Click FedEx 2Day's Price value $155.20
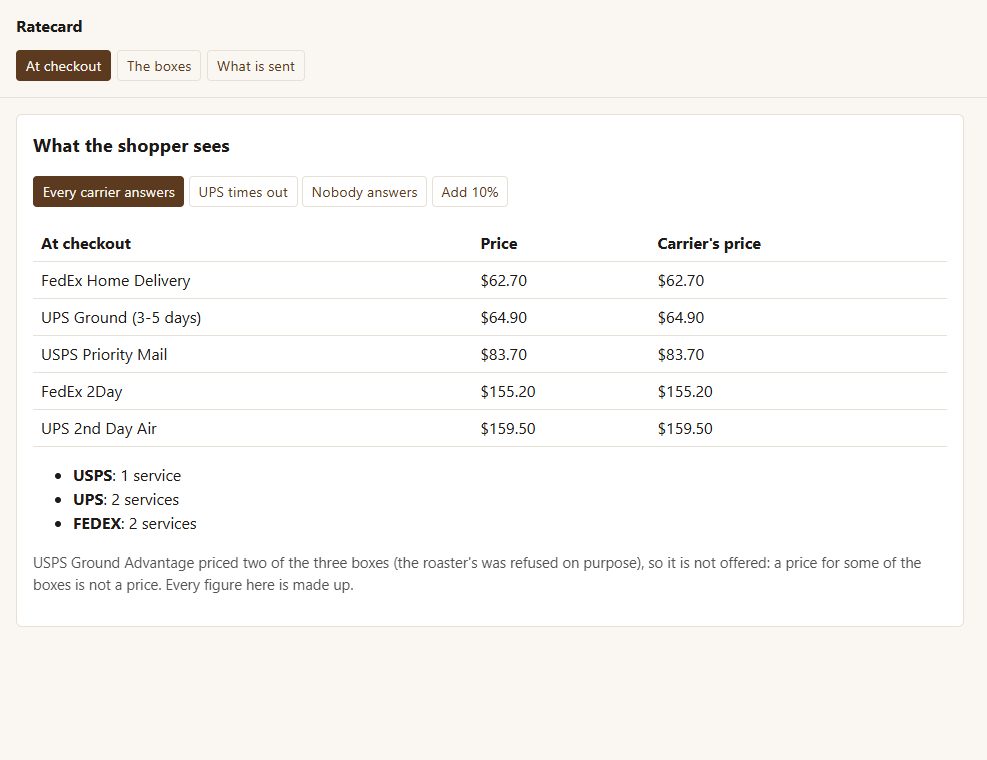This screenshot has width=987, height=760. (508, 392)
